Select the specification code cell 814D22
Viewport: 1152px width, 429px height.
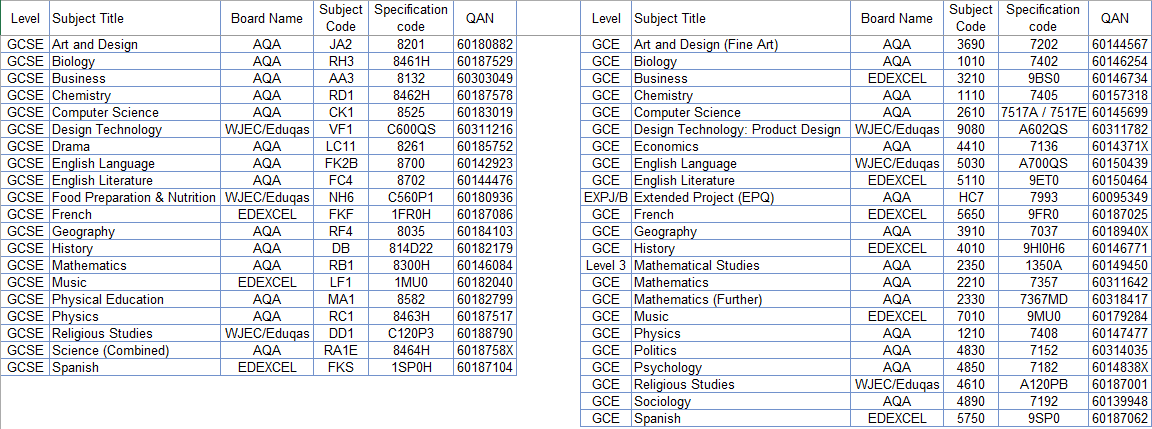pyautogui.click(x=411, y=249)
